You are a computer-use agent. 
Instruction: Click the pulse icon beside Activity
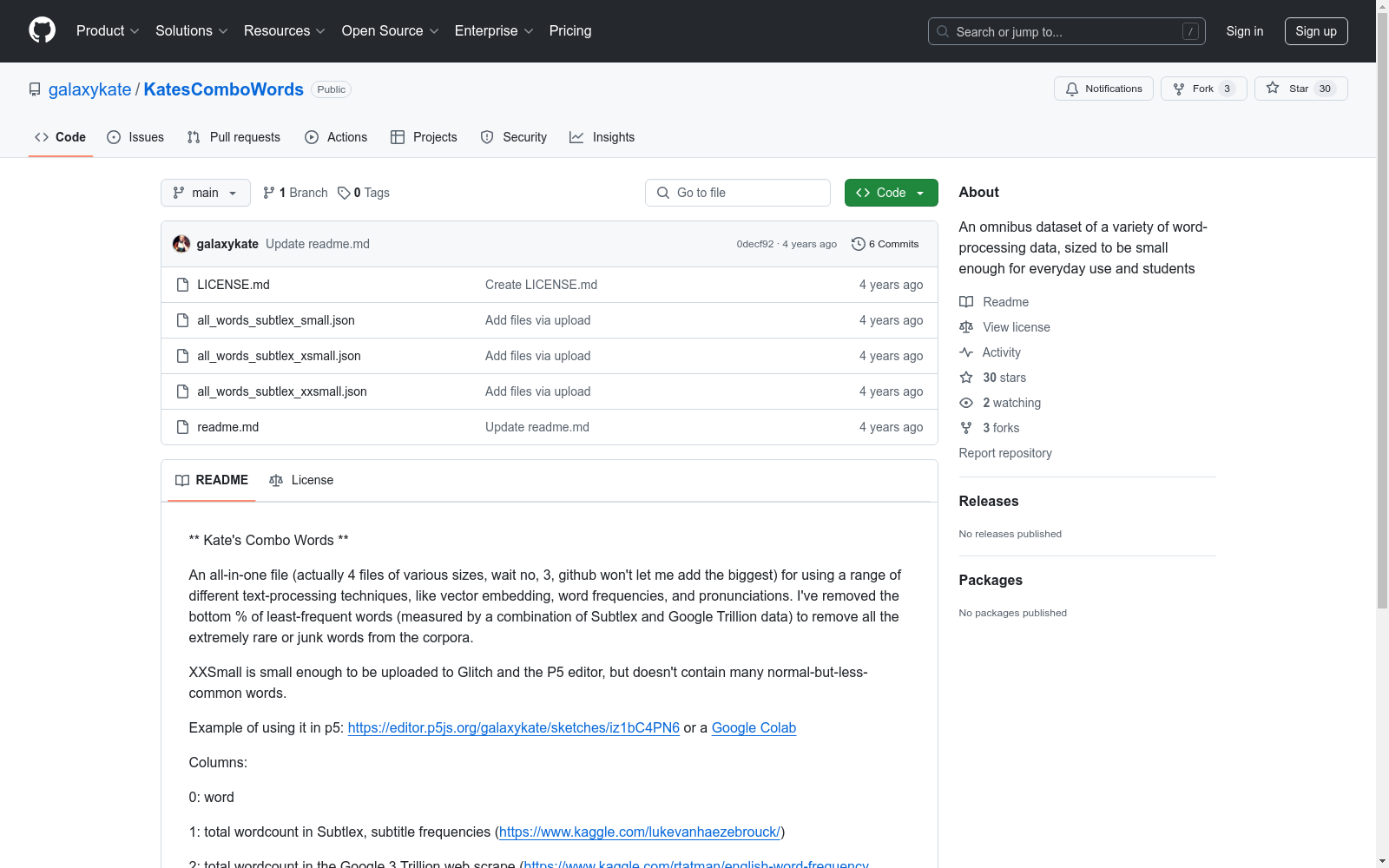click(x=966, y=352)
